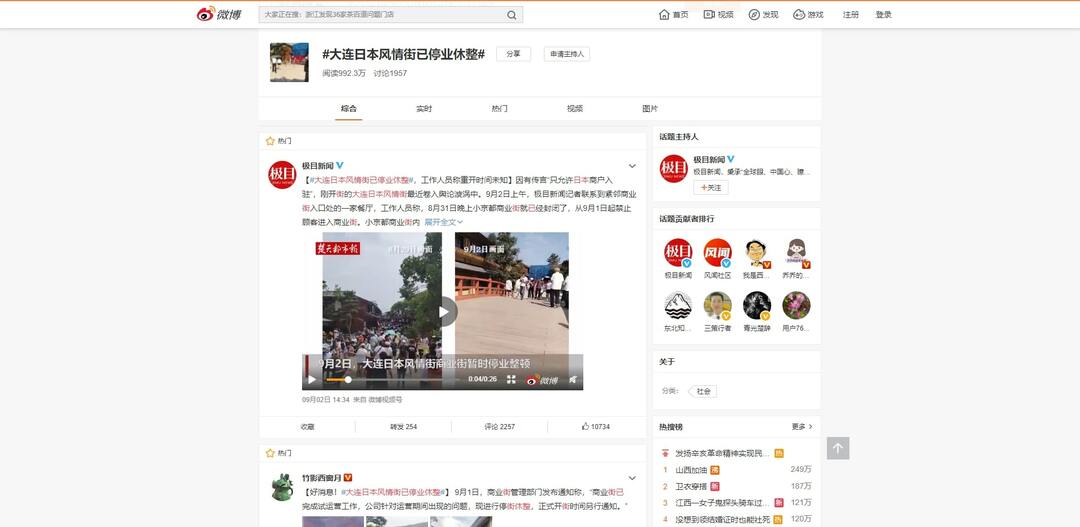
Task: Click 极目新闻 username in first post
Action: (318, 165)
